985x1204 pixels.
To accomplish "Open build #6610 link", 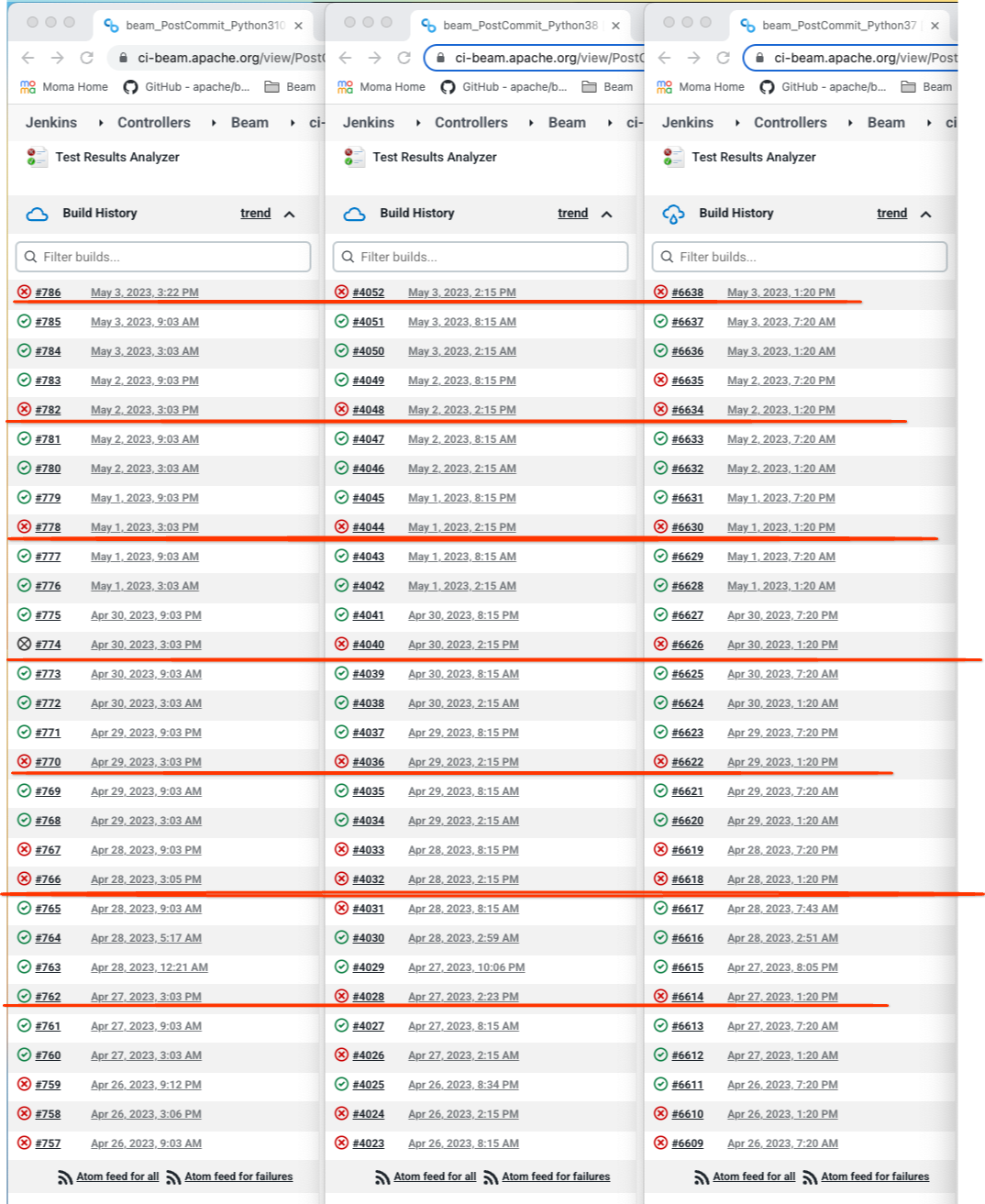I will click(x=688, y=1114).
